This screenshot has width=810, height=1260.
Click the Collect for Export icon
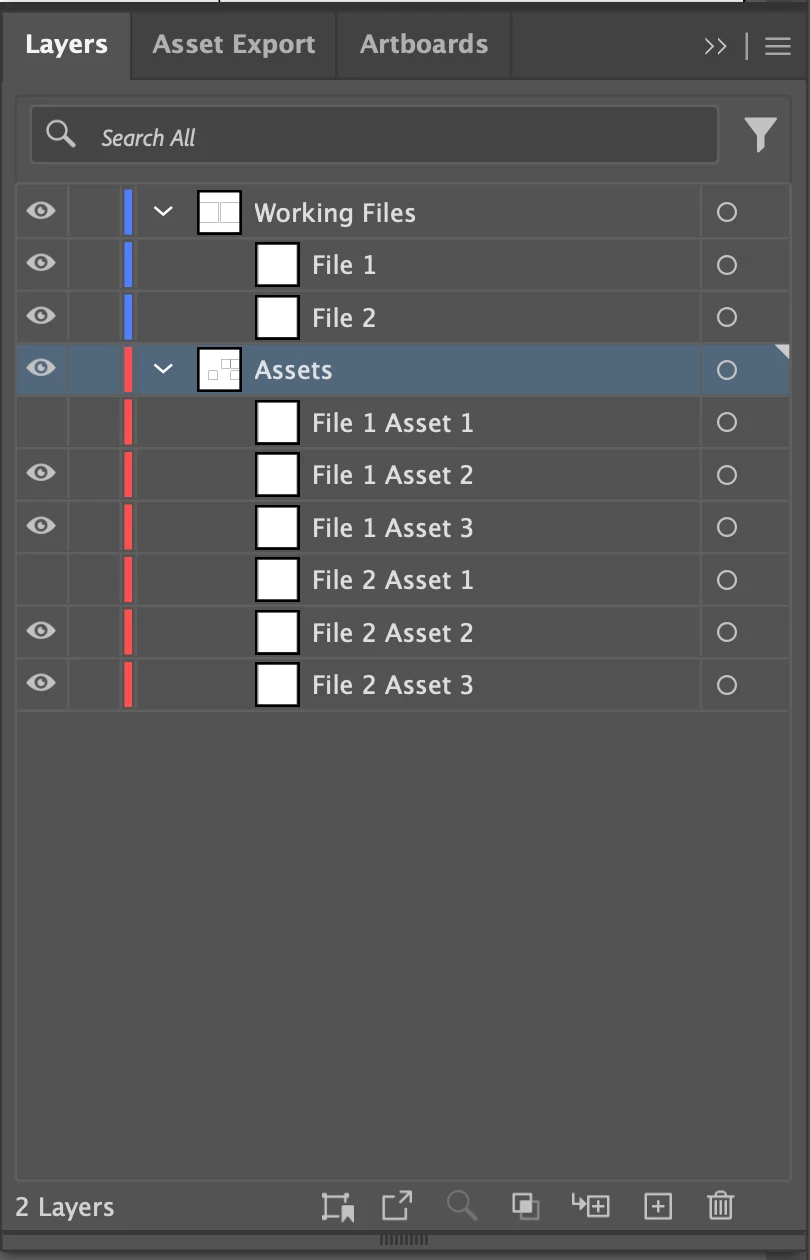(x=397, y=1205)
